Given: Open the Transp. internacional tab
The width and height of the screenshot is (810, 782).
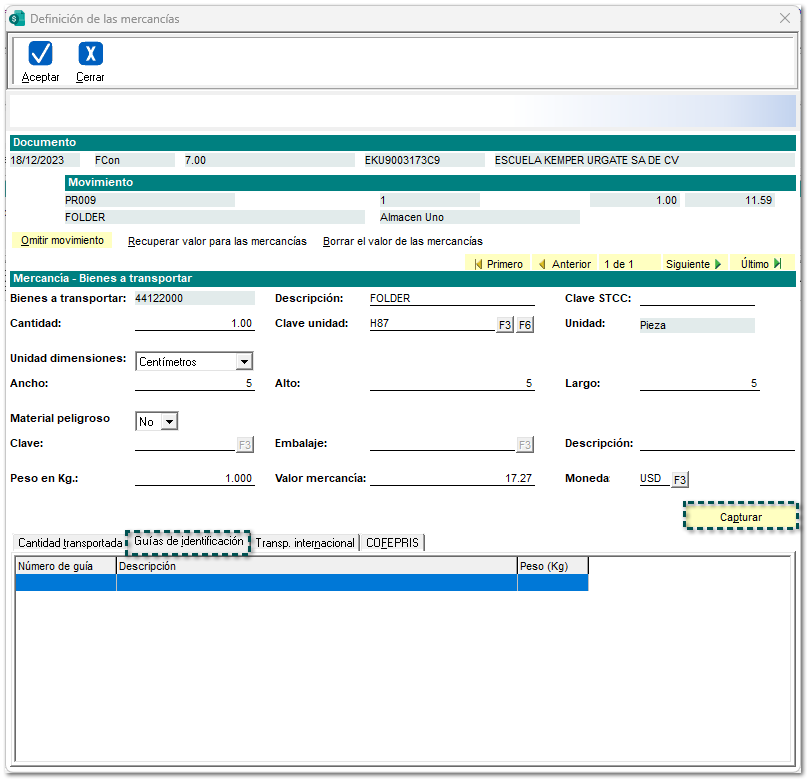Looking at the screenshot, I should click(305, 543).
